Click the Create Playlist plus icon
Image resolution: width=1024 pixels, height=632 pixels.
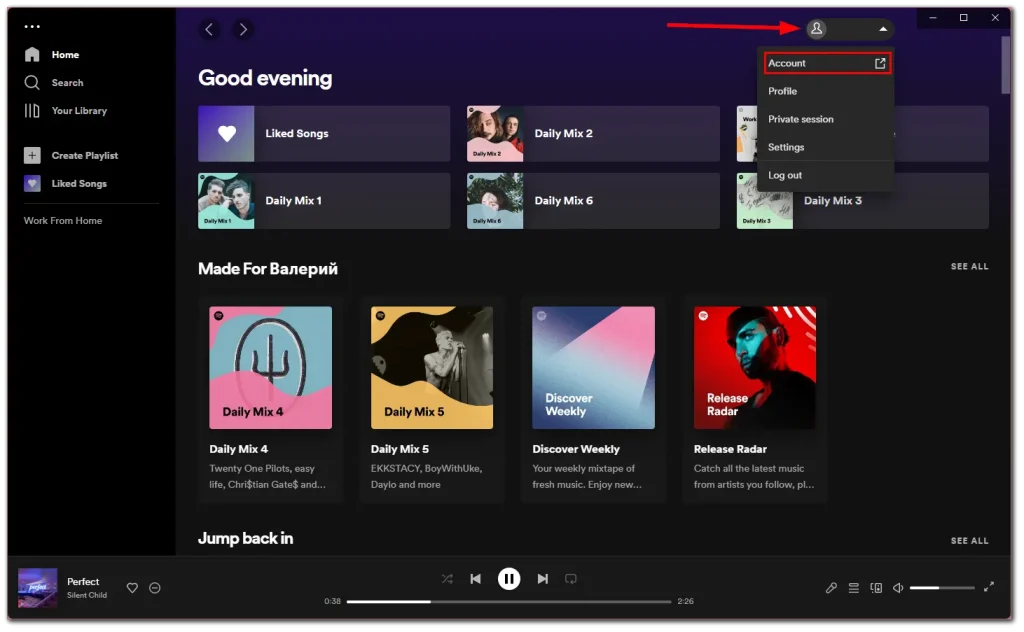coord(32,155)
